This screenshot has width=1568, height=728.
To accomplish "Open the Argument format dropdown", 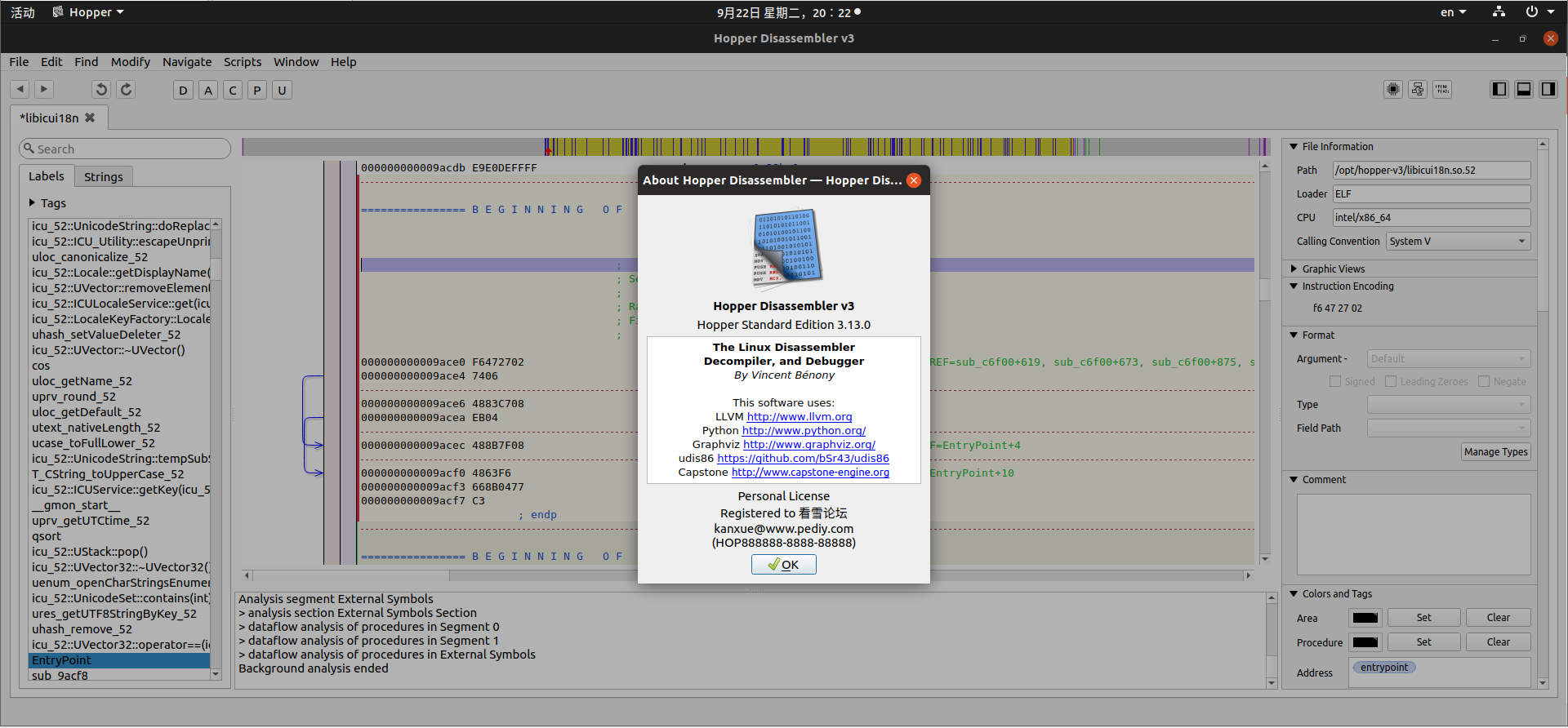I will point(1449,359).
